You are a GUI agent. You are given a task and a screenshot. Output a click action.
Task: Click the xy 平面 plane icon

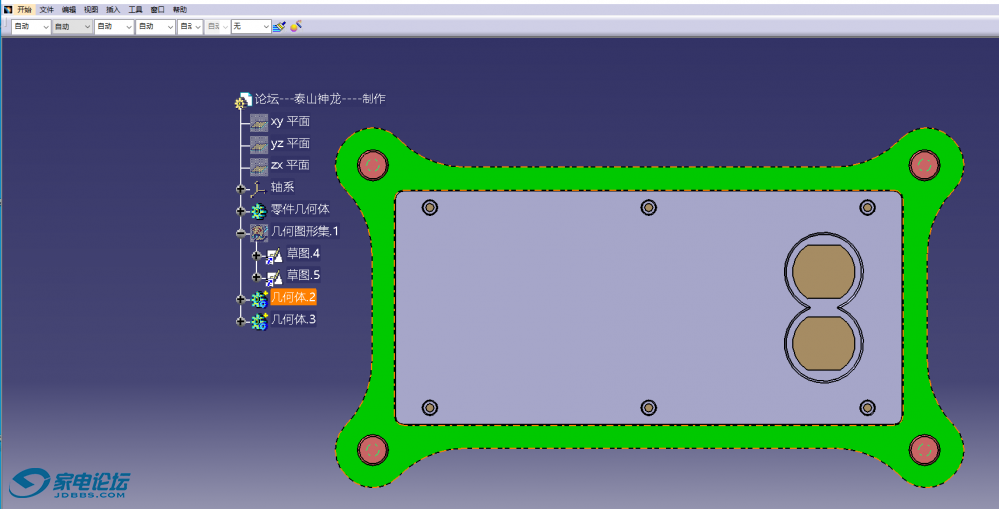point(259,122)
